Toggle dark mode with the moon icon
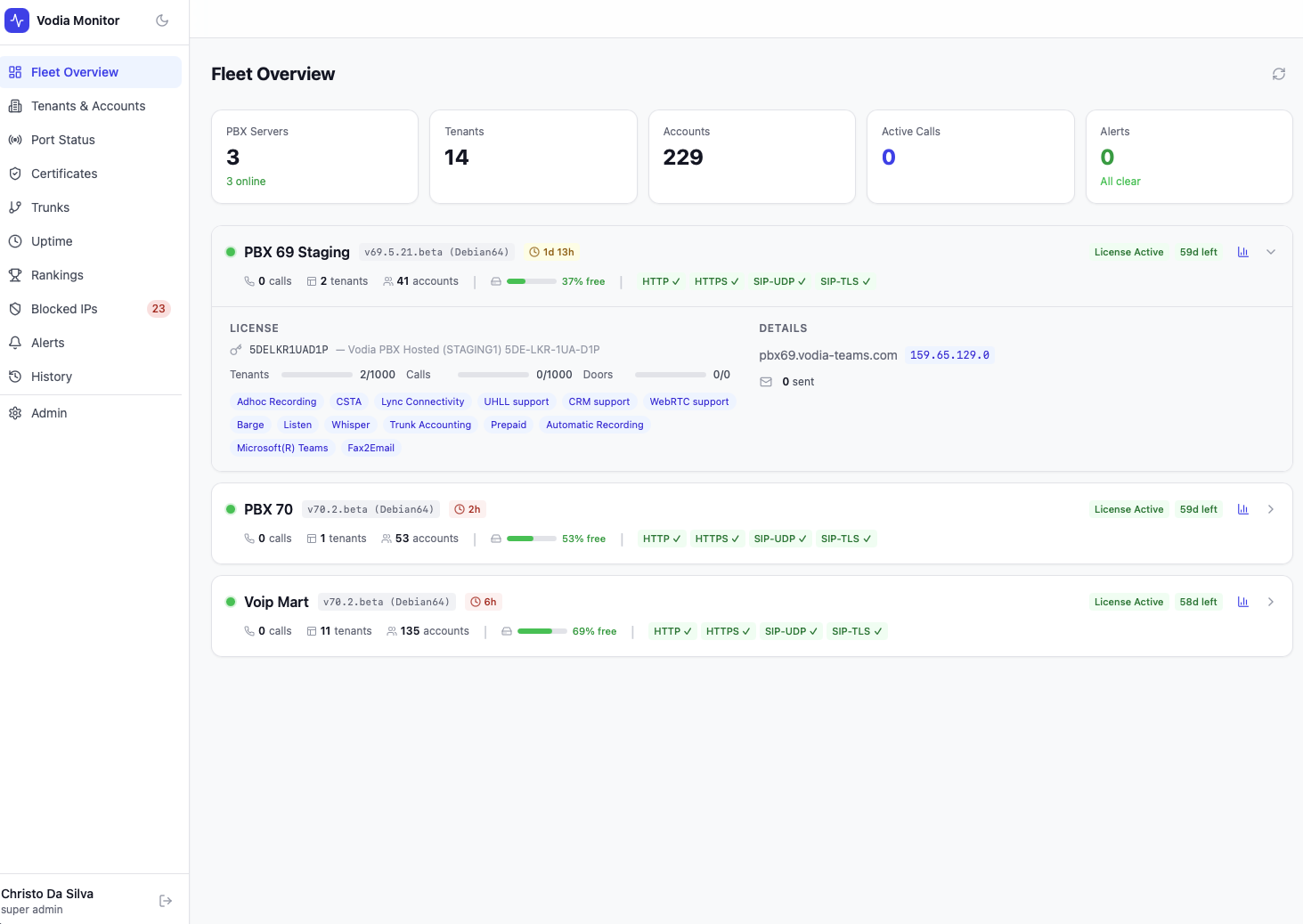This screenshot has width=1303, height=924. (162, 20)
